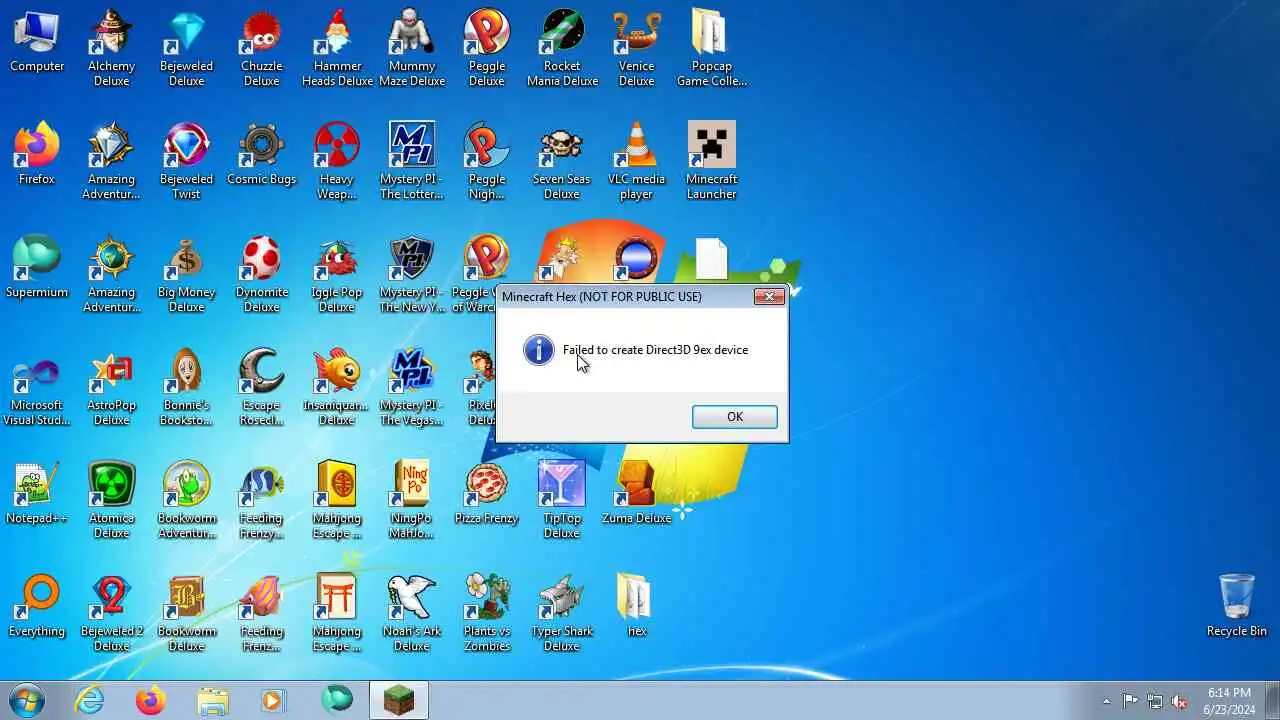Select the Popcap Game Collection folder
Screen dimensions: 1280x720
coord(712,48)
